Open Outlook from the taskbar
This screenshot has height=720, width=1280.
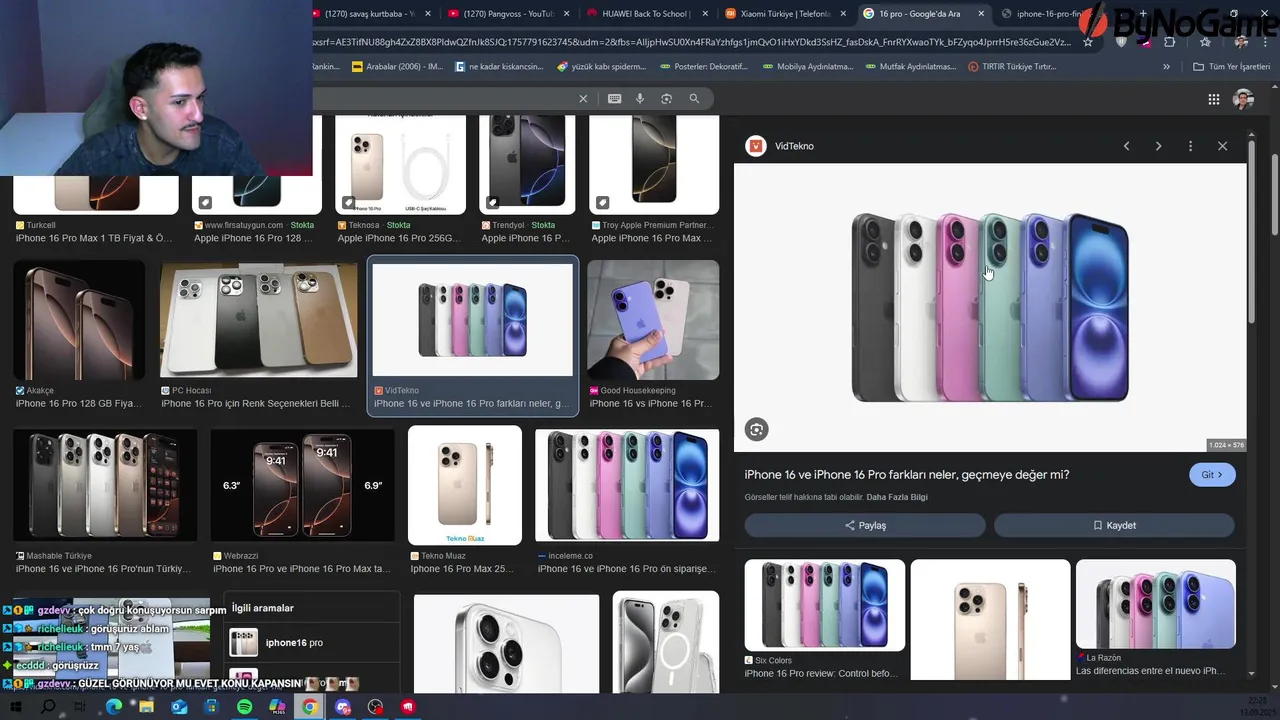click(x=179, y=707)
